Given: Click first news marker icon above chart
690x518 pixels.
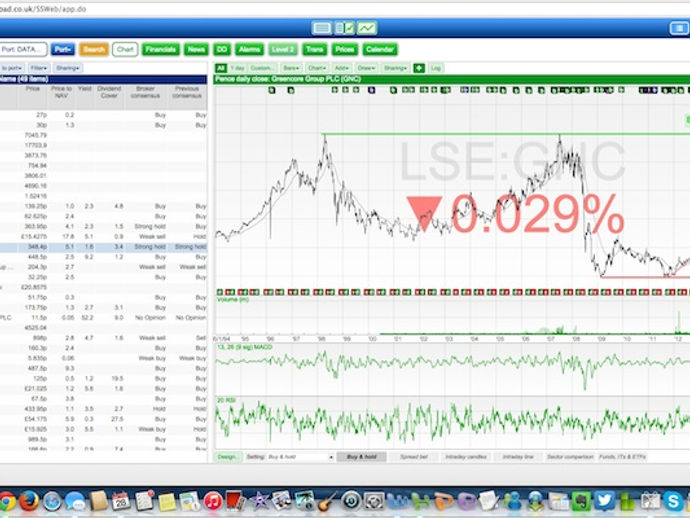Looking at the screenshot, I should pos(272,90).
